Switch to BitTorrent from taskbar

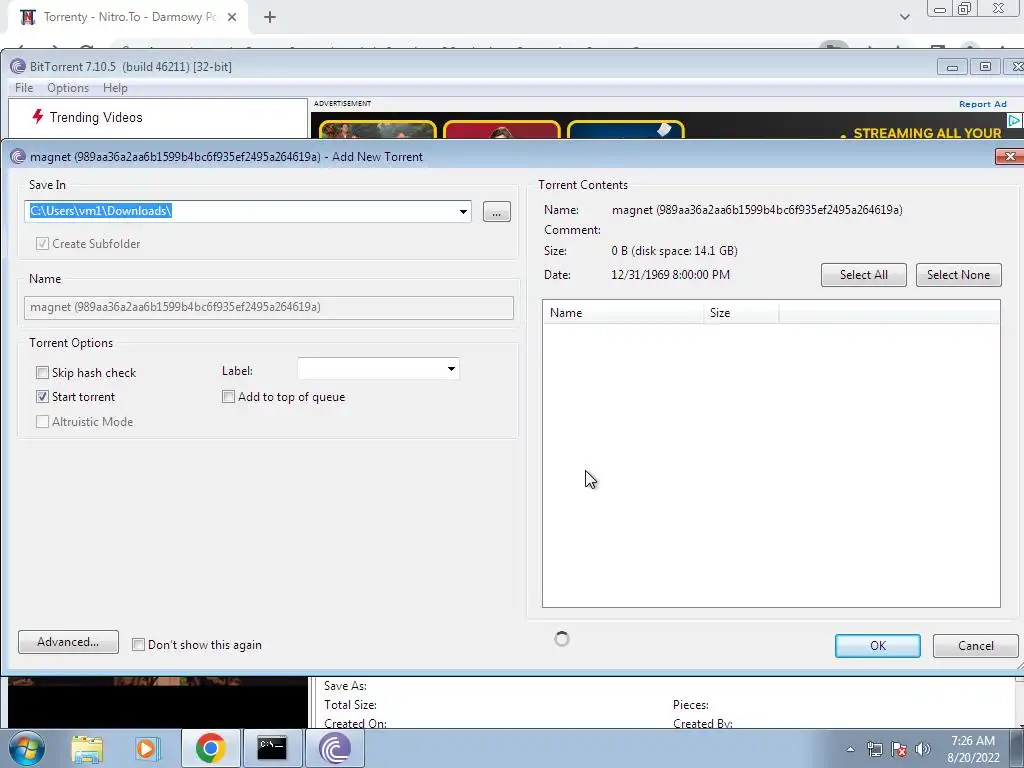tap(334, 748)
